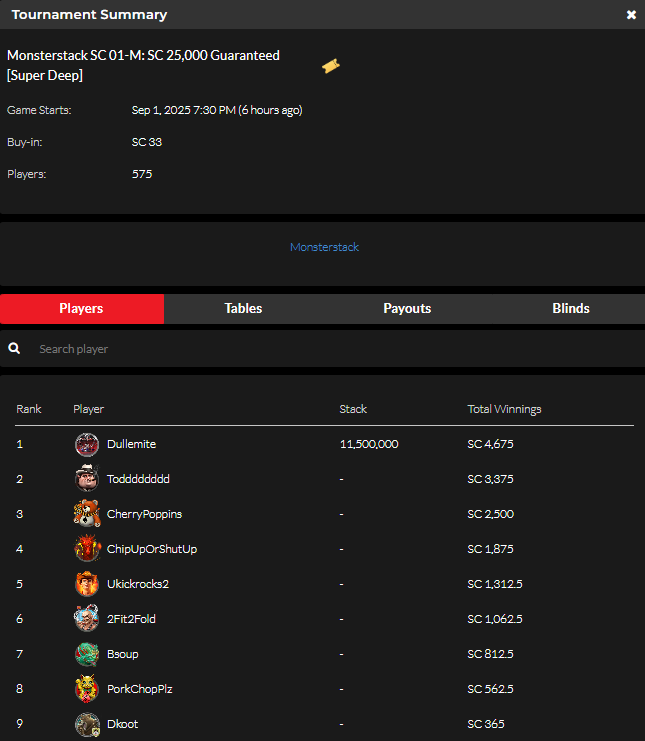Click winnings SC 365
The width and height of the screenshot is (645, 741).
486,724
